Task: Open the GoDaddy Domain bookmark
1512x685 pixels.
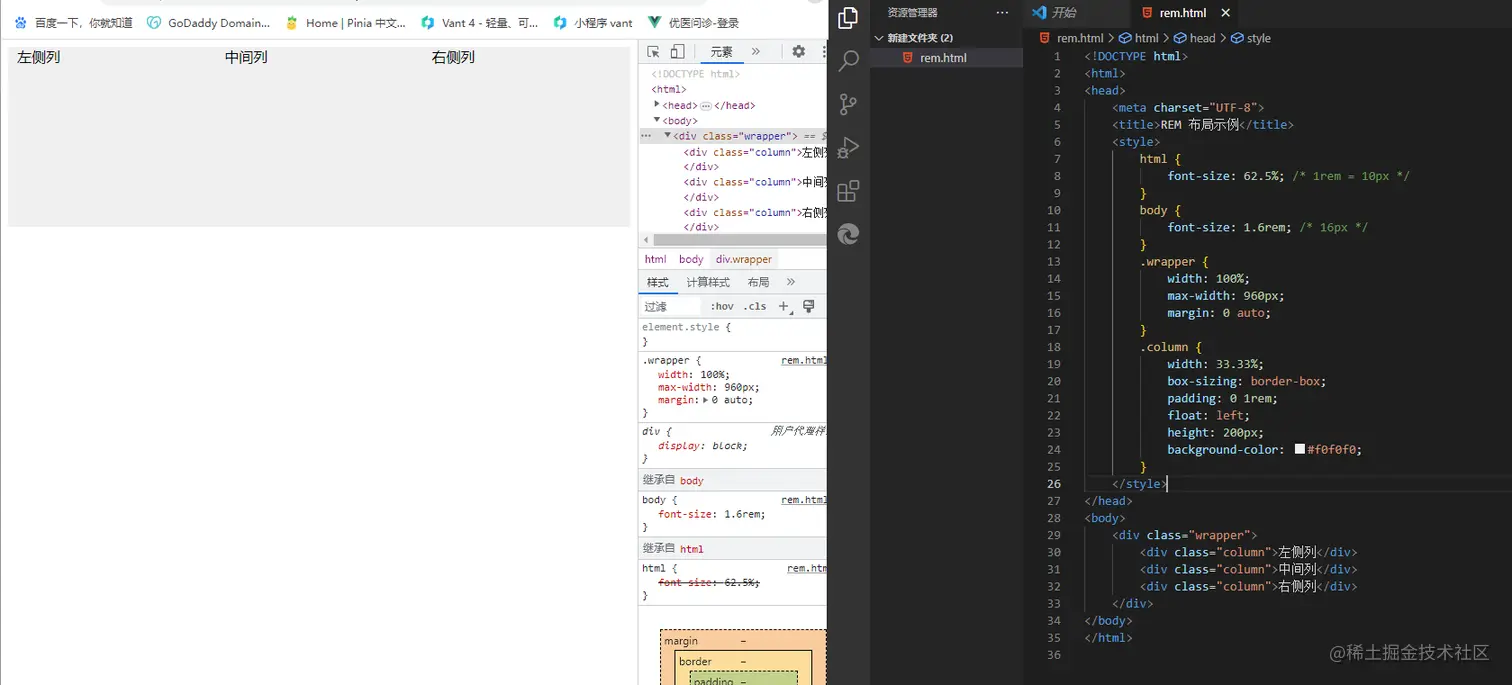Action: tap(208, 22)
